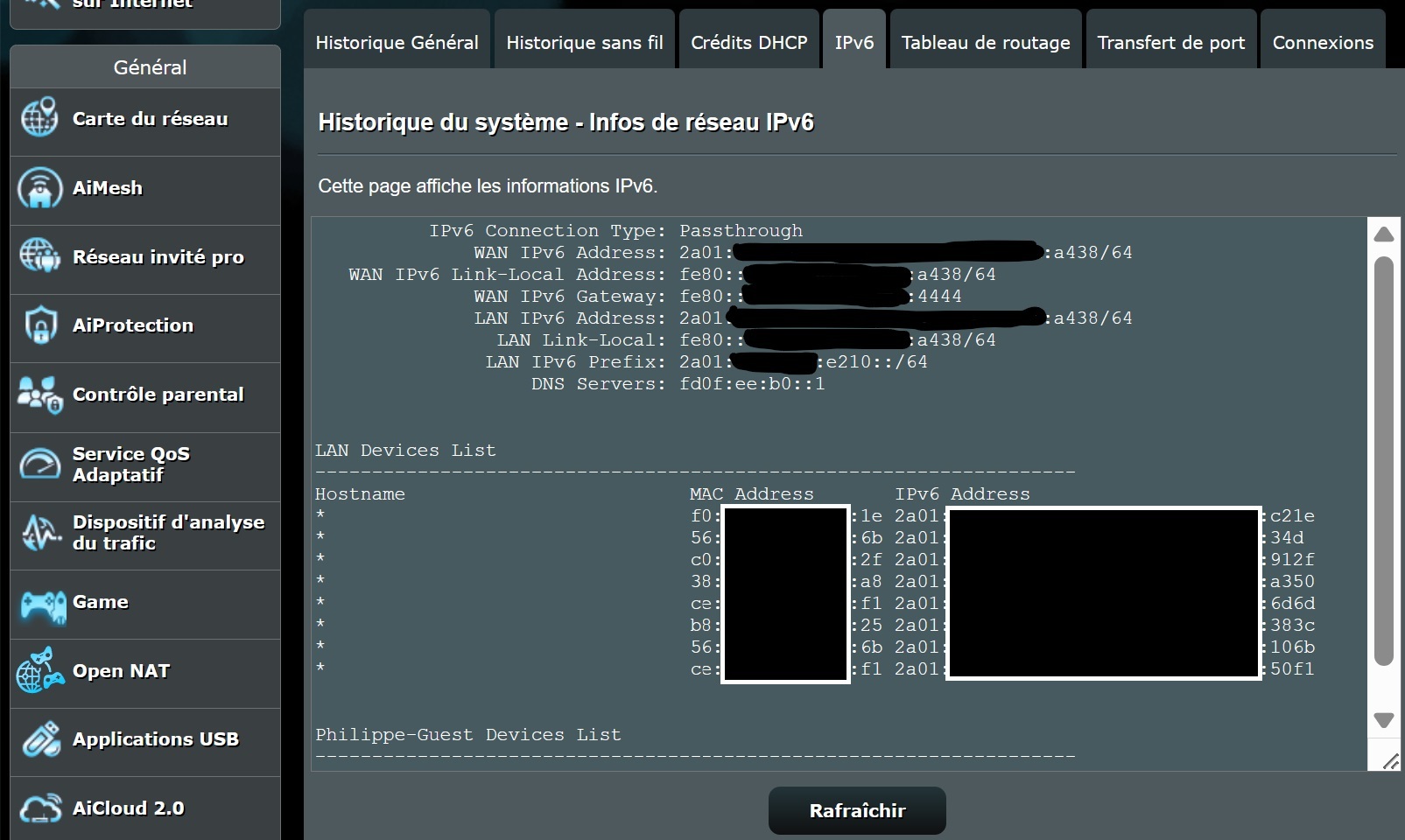Open the Open NAT globe icon
Image resolution: width=1405 pixels, height=840 pixels.
pos(40,671)
